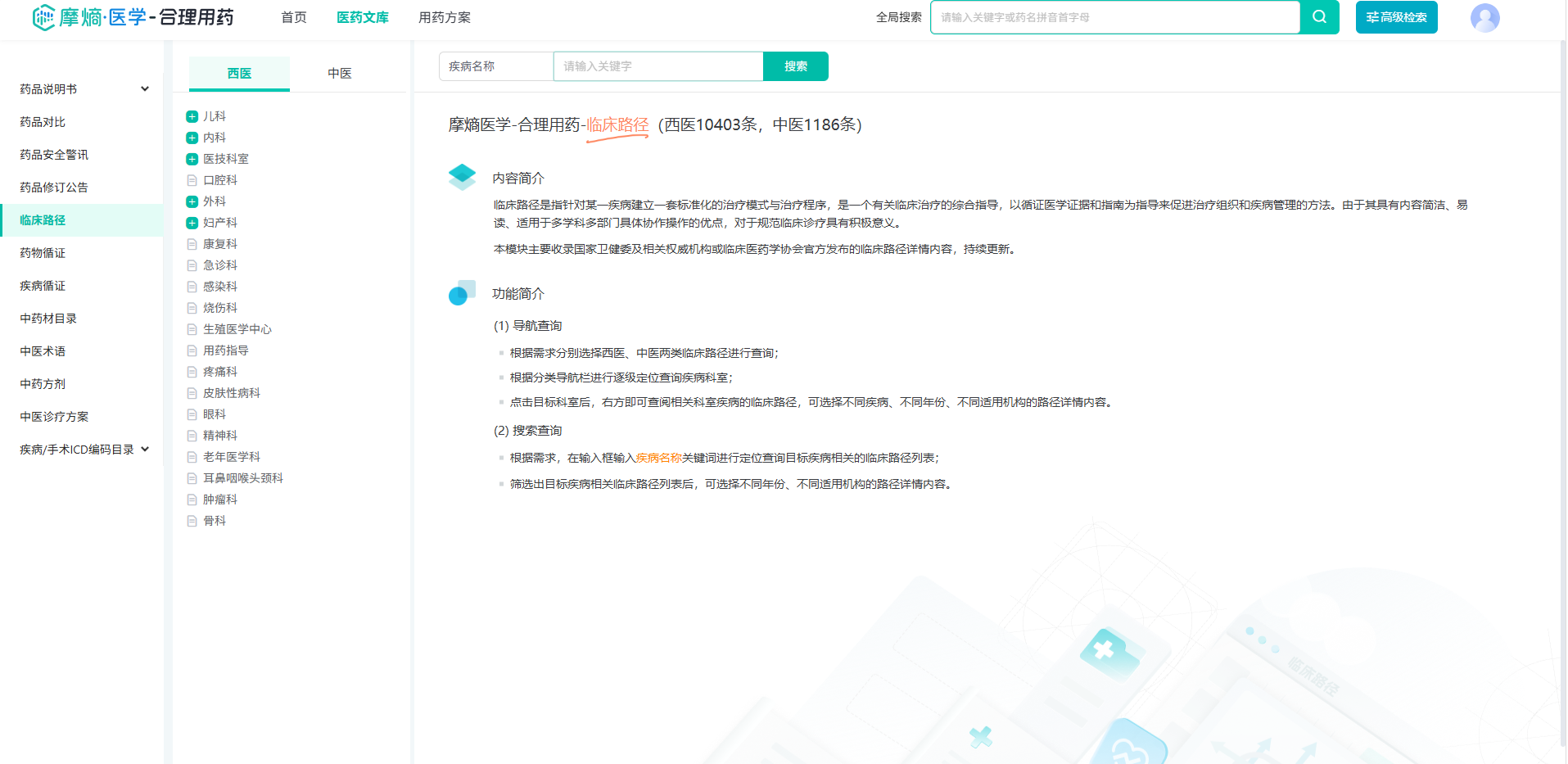The height and width of the screenshot is (764, 1568).
Task: Expand the 疾病/手术ICD编码目录 sidebar chevron
Action: 145,450
